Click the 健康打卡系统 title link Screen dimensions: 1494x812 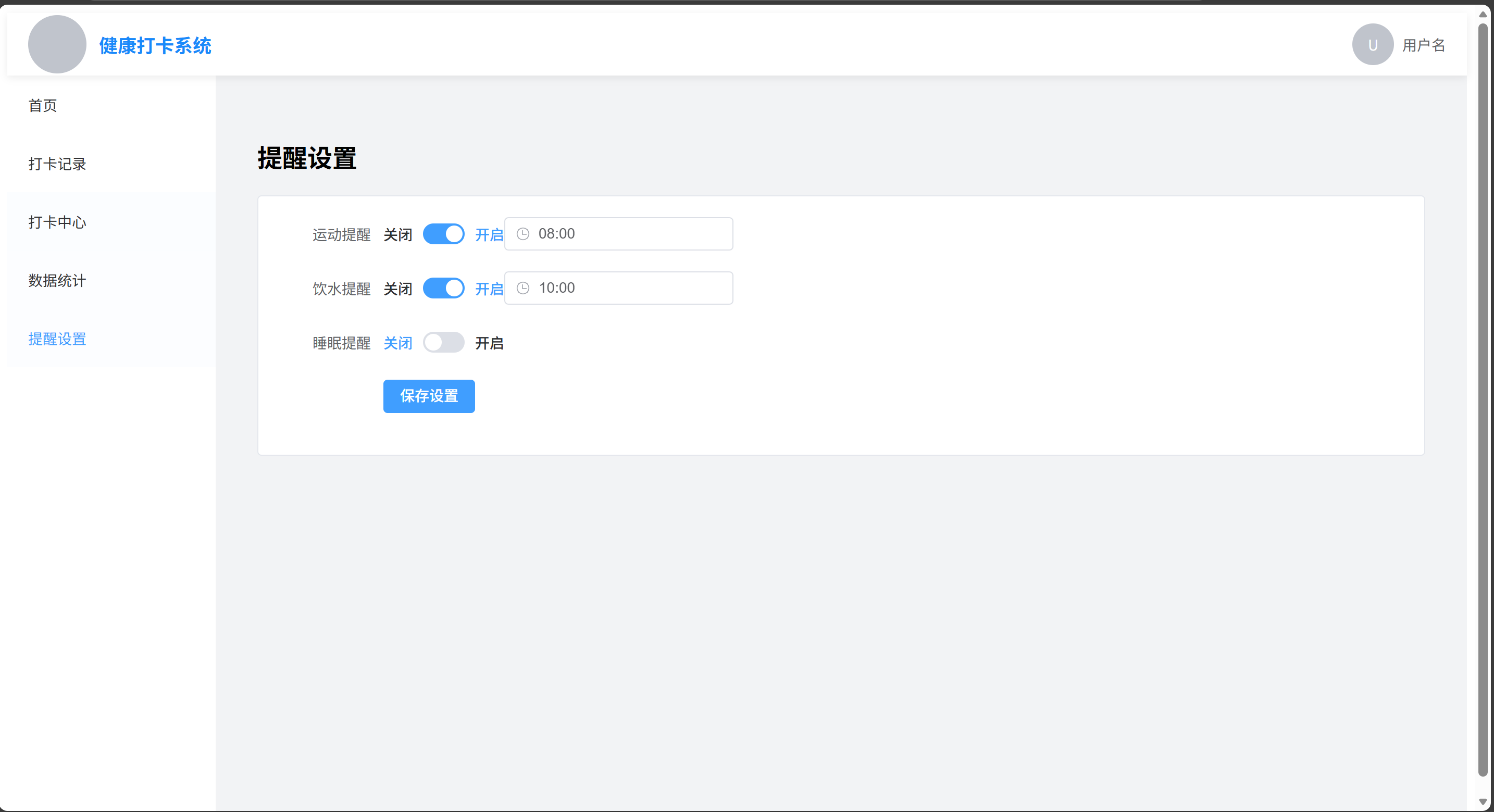tap(155, 45)
